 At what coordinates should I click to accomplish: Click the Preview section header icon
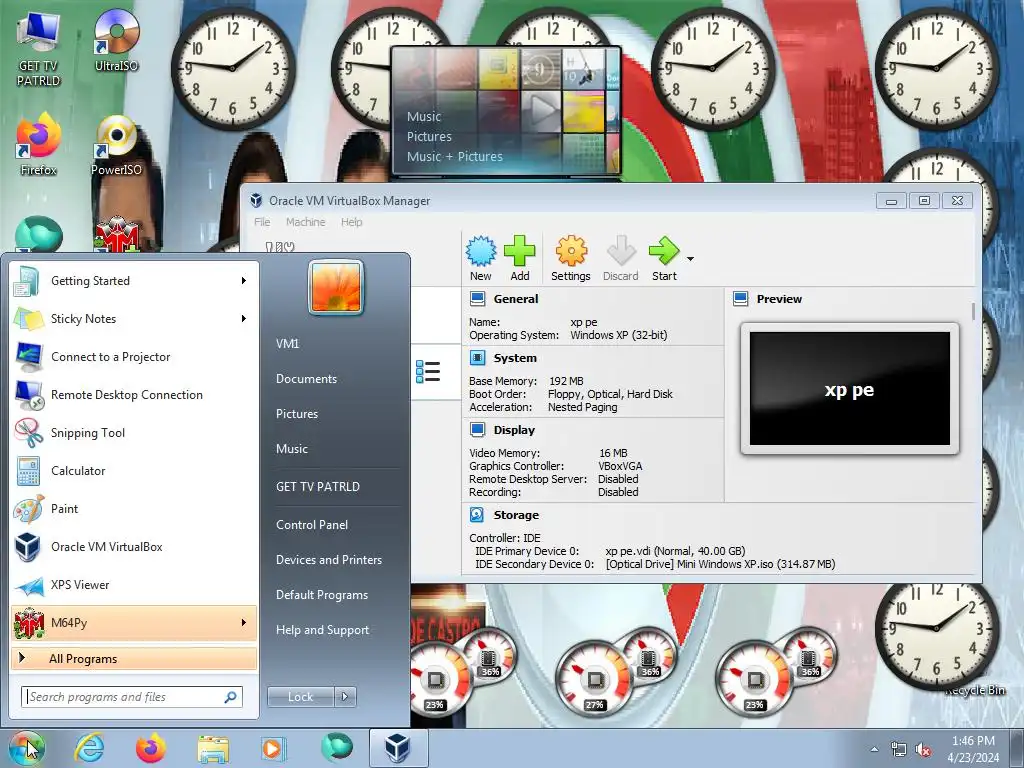click(741, 299)
